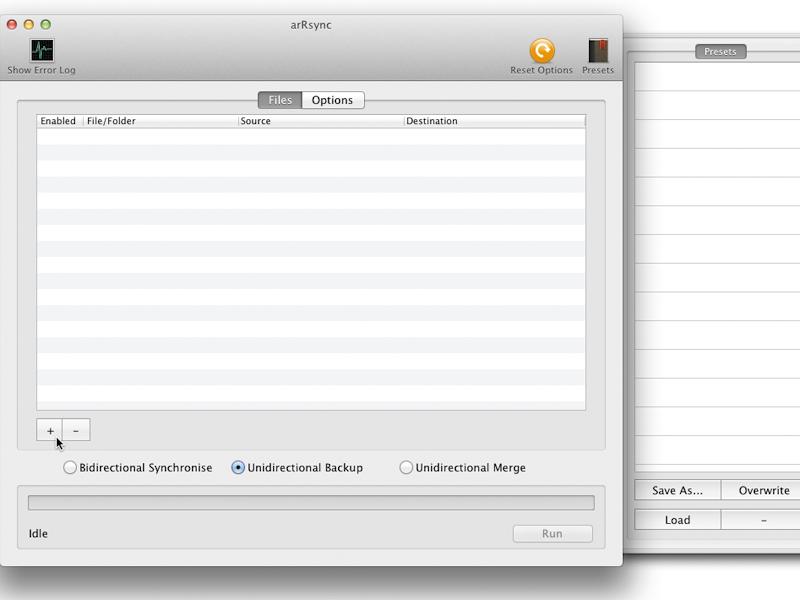Click Save As... in Presets panel

678,490
